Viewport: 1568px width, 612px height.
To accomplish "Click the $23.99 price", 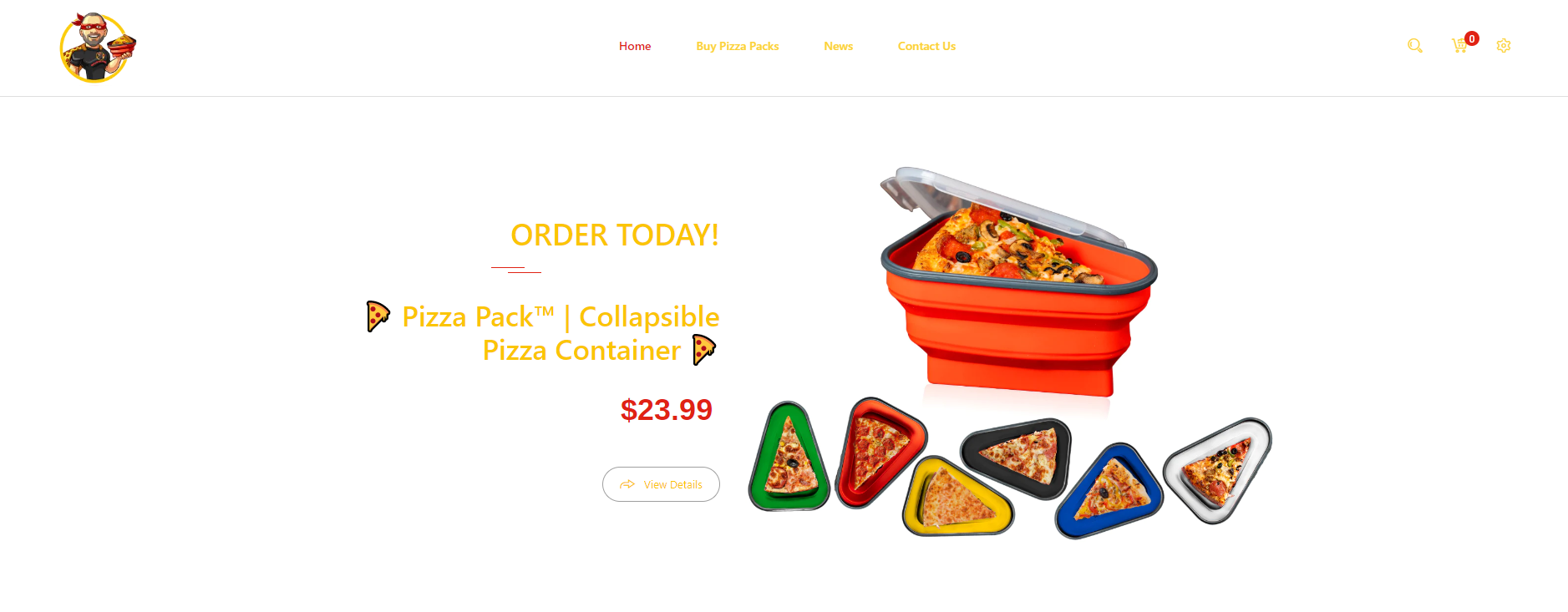I will tap(666, 410).
